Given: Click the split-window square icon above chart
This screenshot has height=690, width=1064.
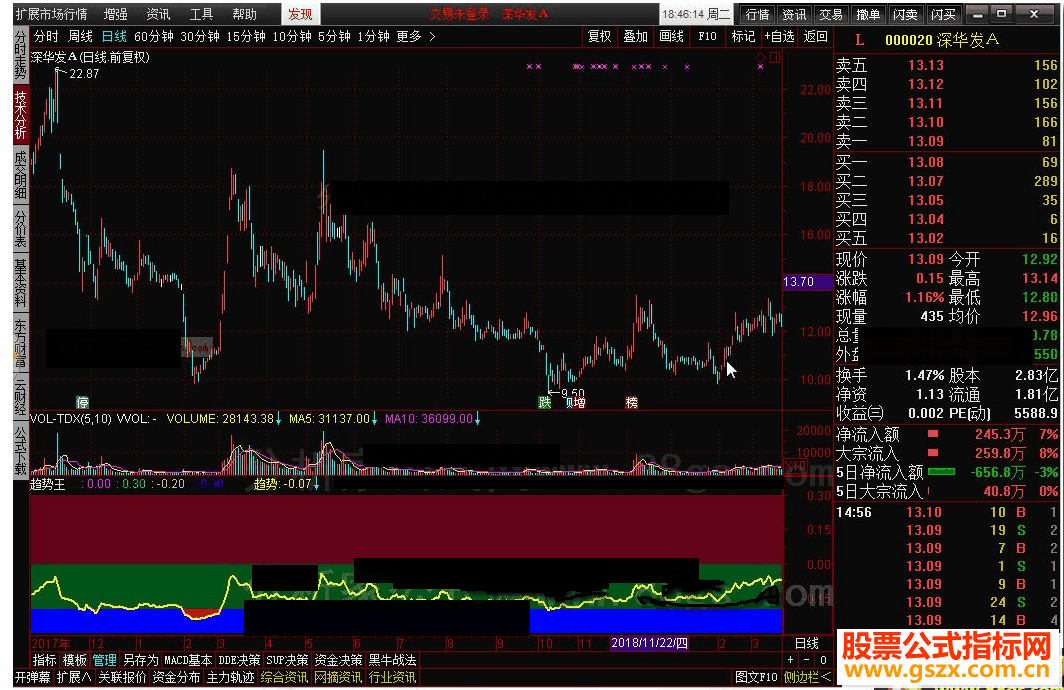Looking at the screenshot, I should [x=775, y=57].
